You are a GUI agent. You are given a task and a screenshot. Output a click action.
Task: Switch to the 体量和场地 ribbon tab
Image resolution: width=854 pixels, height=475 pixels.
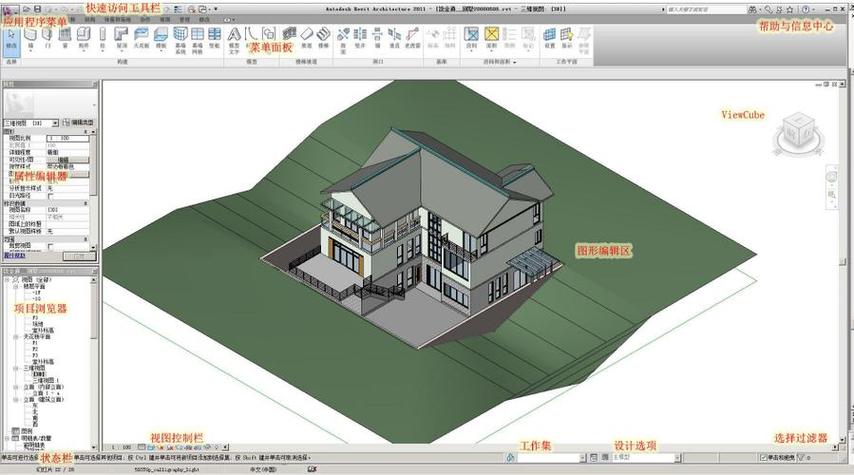(x=116, y=19)
